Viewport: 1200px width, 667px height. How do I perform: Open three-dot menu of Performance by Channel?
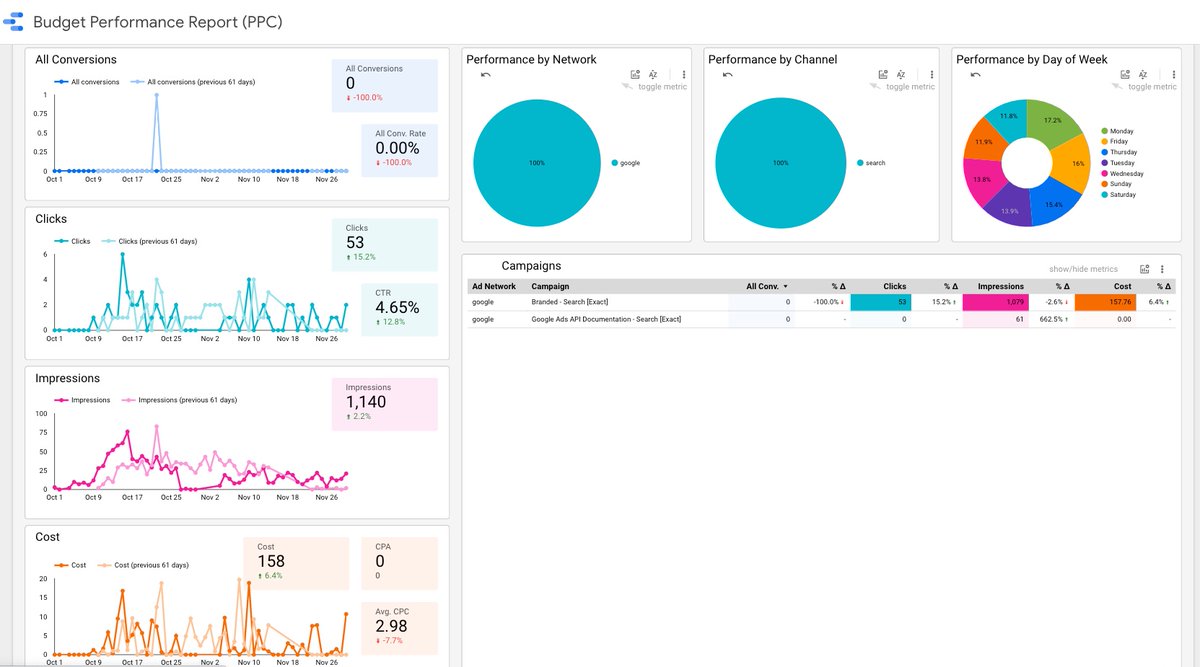pos(932,74)
